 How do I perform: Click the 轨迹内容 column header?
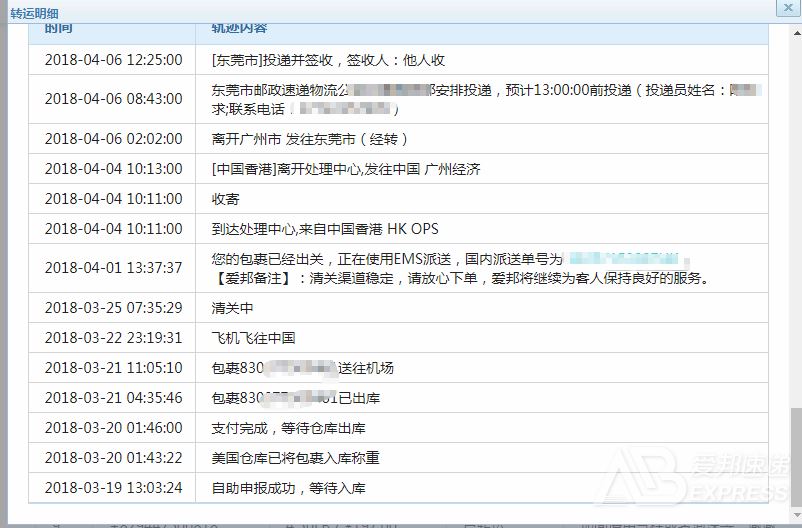click(239, 28)
